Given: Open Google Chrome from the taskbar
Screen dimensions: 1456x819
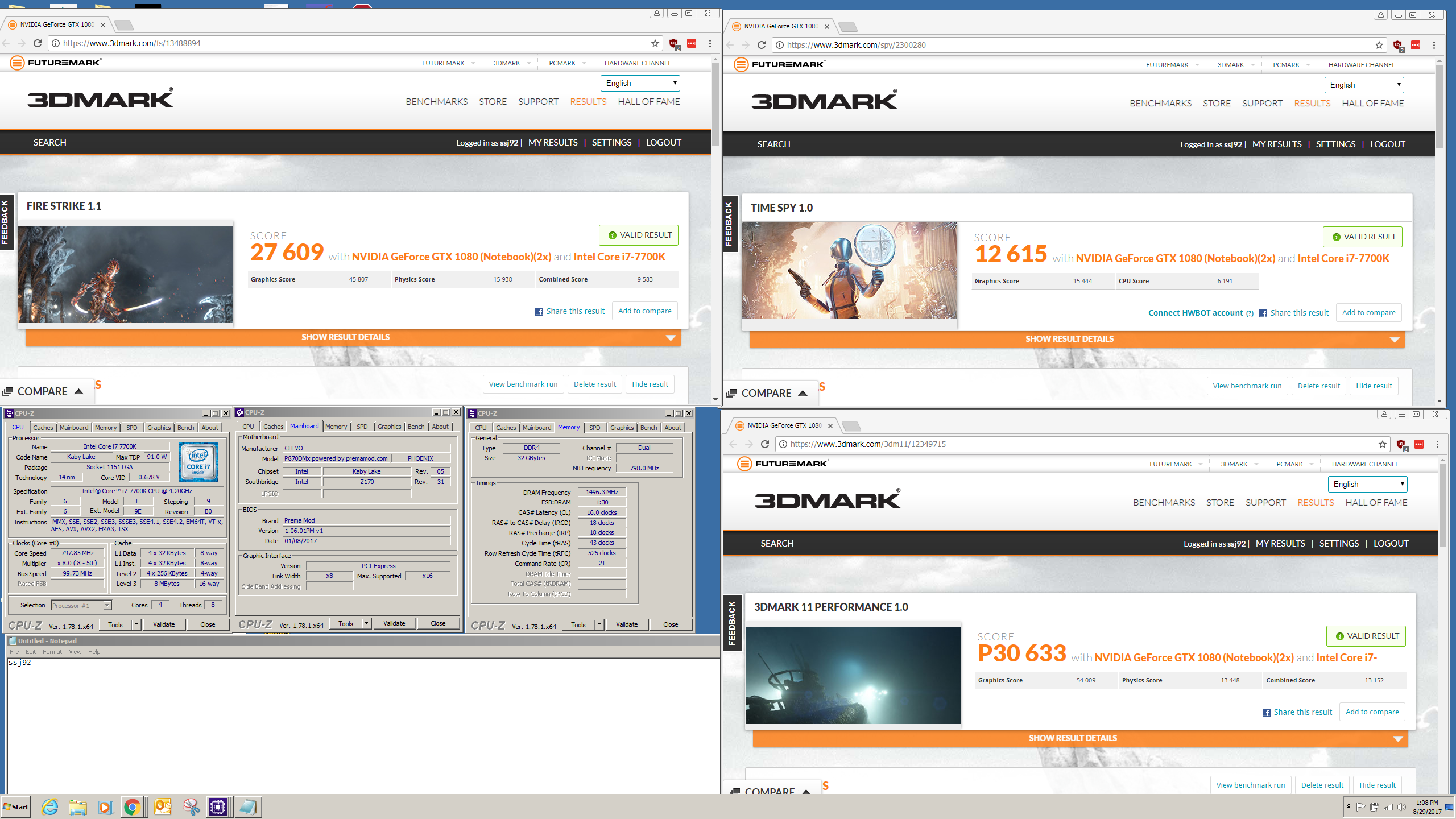Looking at the screenshot, I should click(x=132, y=807).
